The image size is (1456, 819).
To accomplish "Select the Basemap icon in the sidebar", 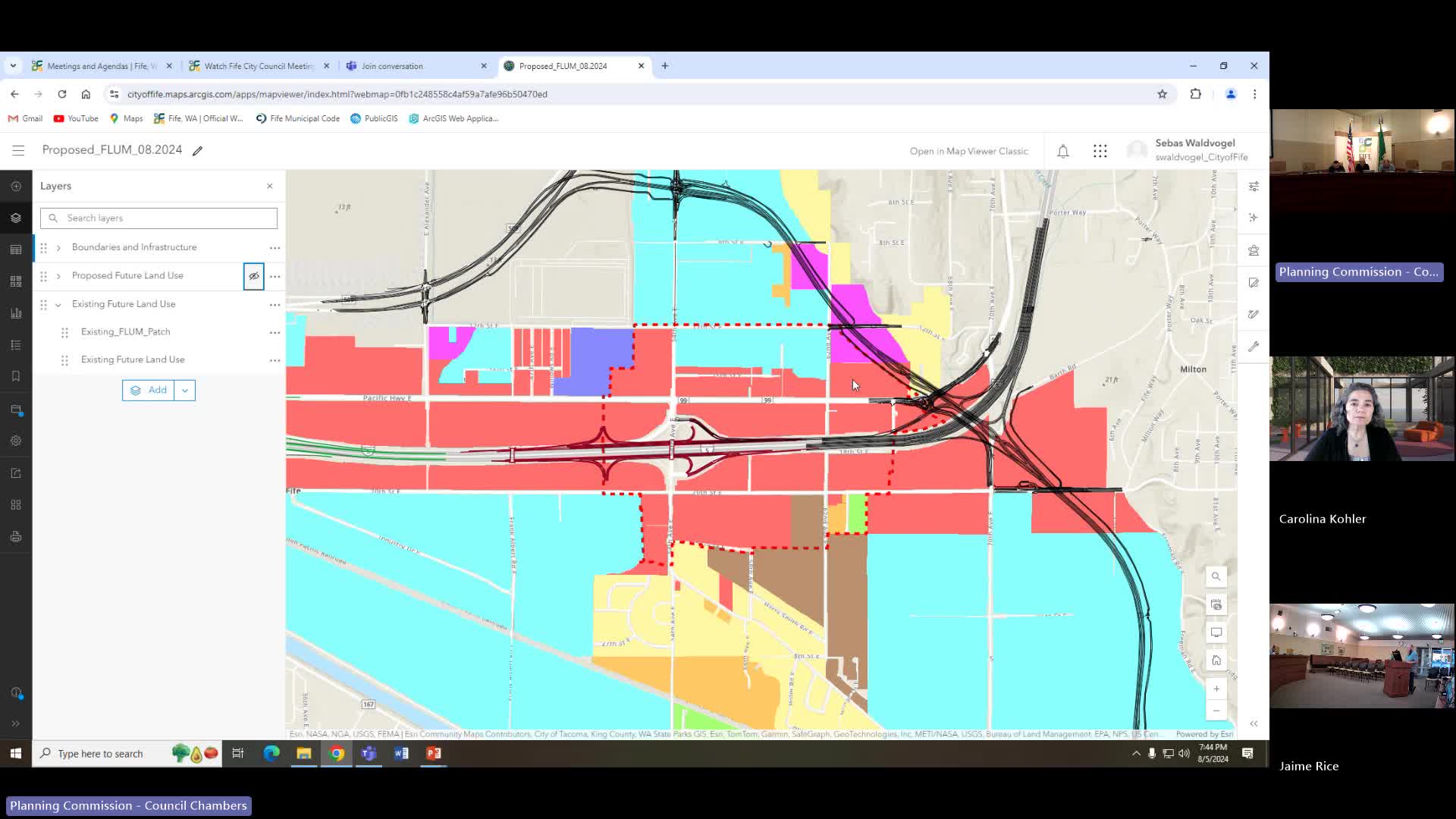I will coord(16,281).
